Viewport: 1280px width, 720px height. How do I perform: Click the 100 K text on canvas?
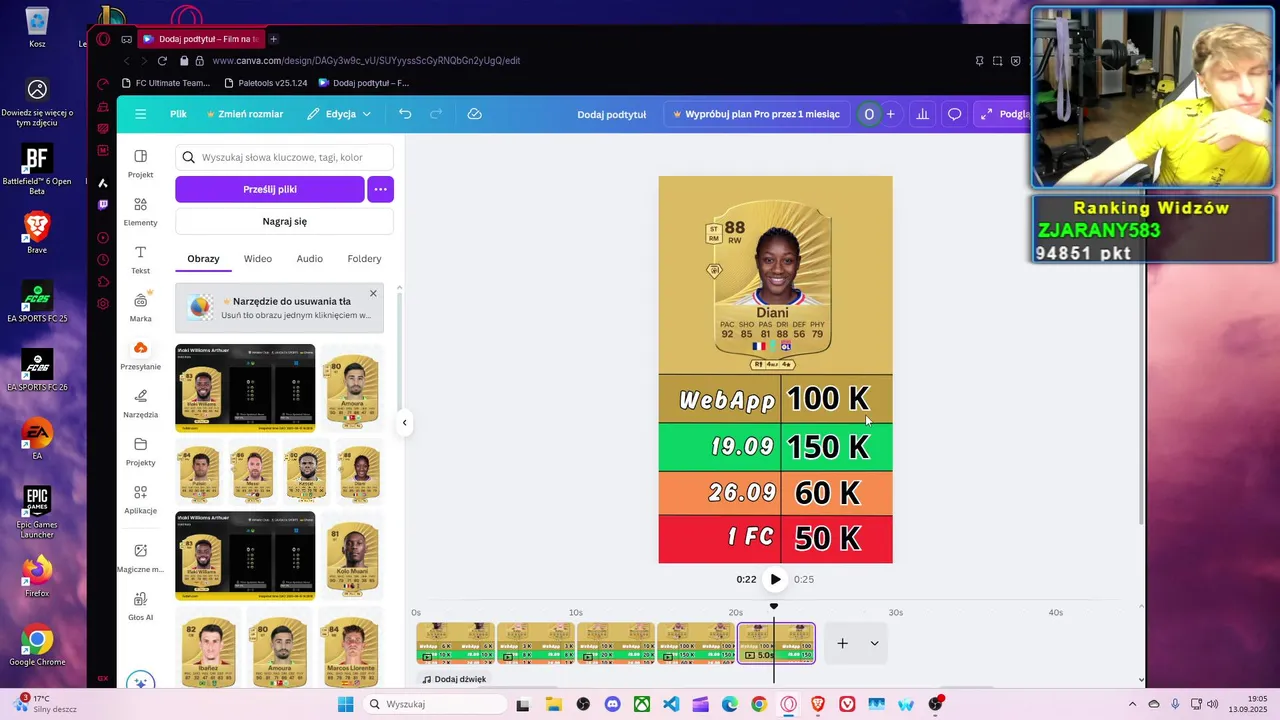(828, 399)
